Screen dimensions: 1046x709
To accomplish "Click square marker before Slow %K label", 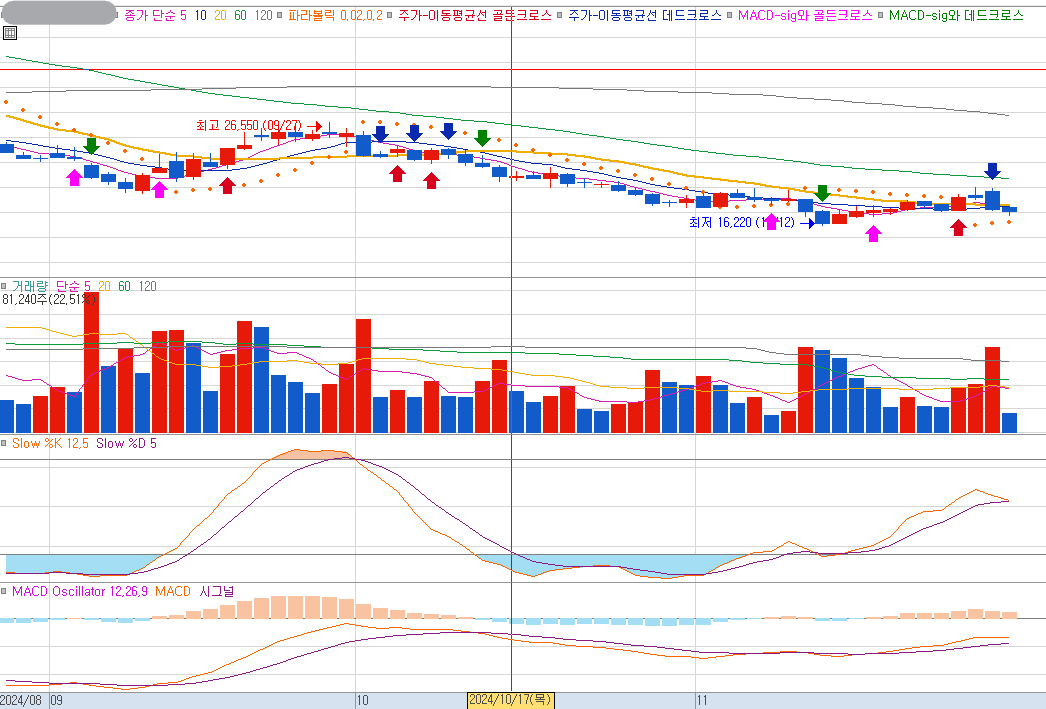I will (4, 444).
